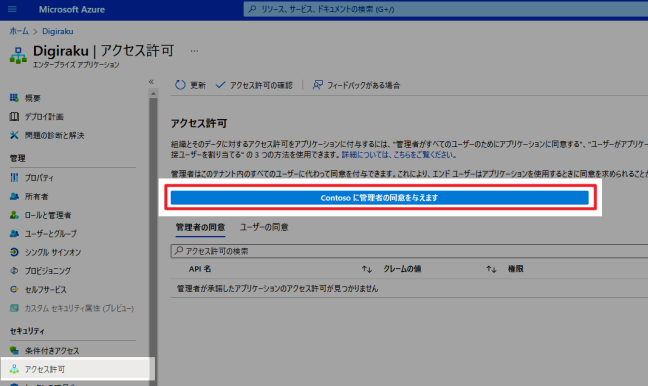Click the 概要 grid icon in sidebar
The width and height of the screenshot is (648, 386).
coord(14,98)
